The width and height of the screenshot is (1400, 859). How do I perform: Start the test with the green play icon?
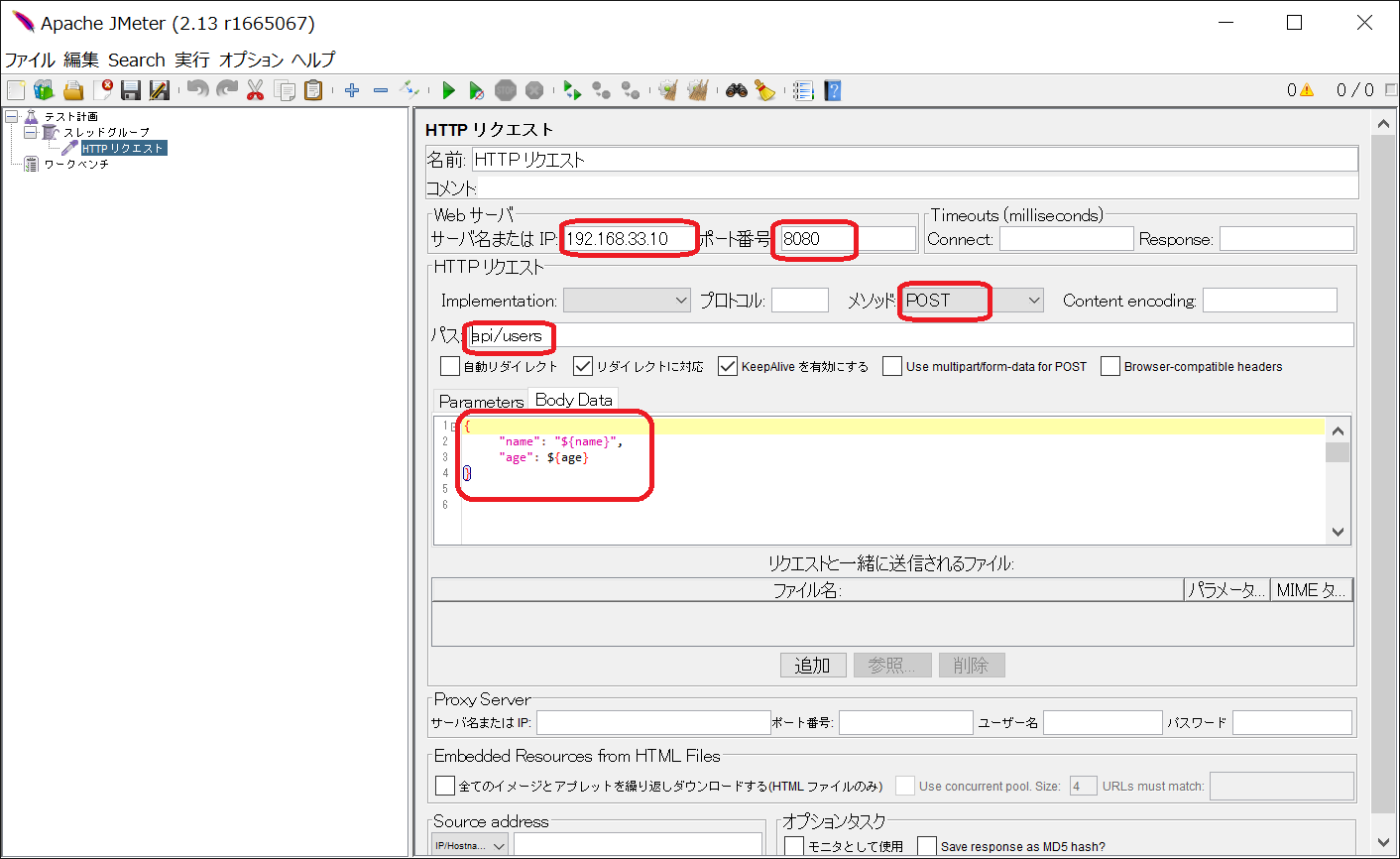[x=448, y=90]
